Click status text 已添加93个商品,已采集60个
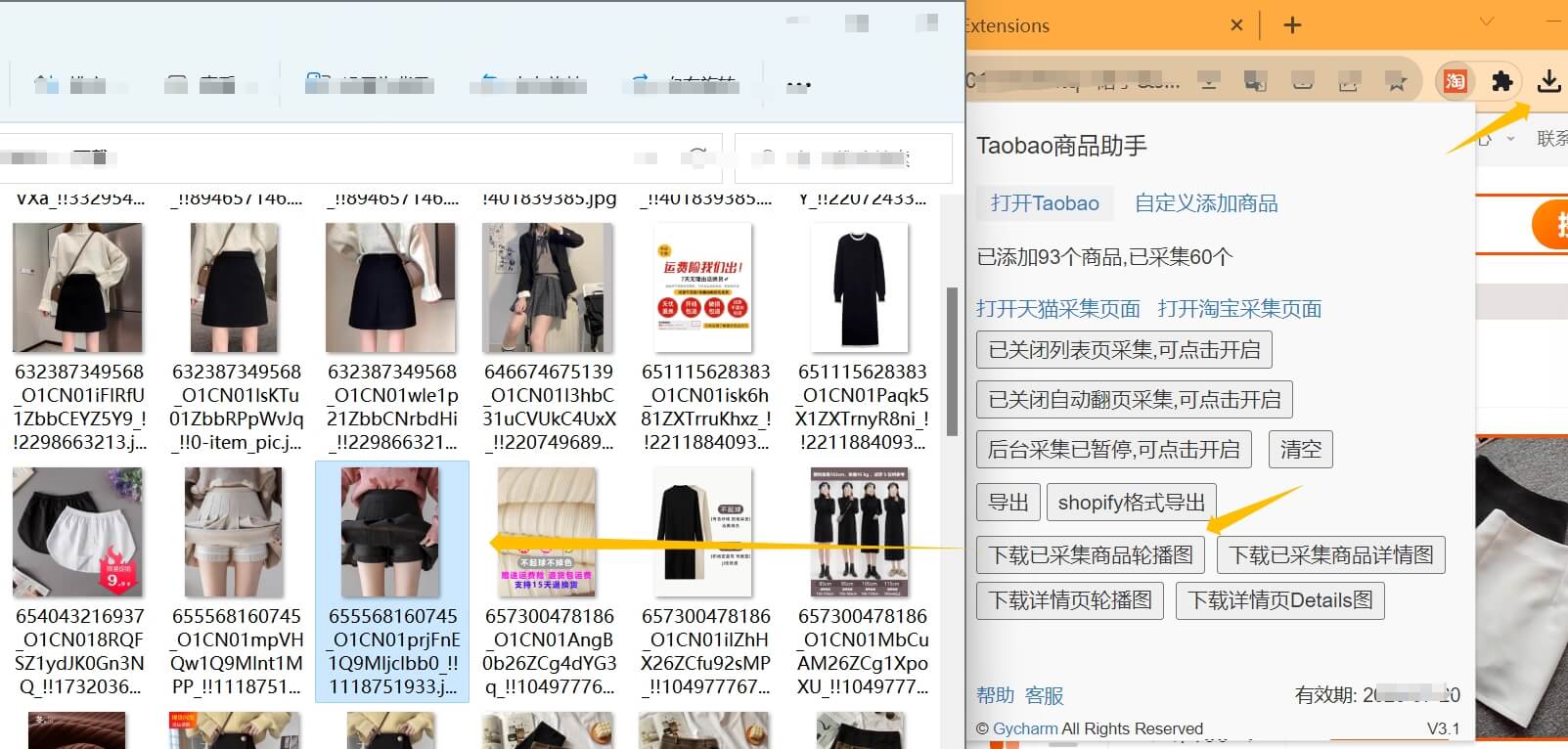1568x749 pixels. 1104,257
